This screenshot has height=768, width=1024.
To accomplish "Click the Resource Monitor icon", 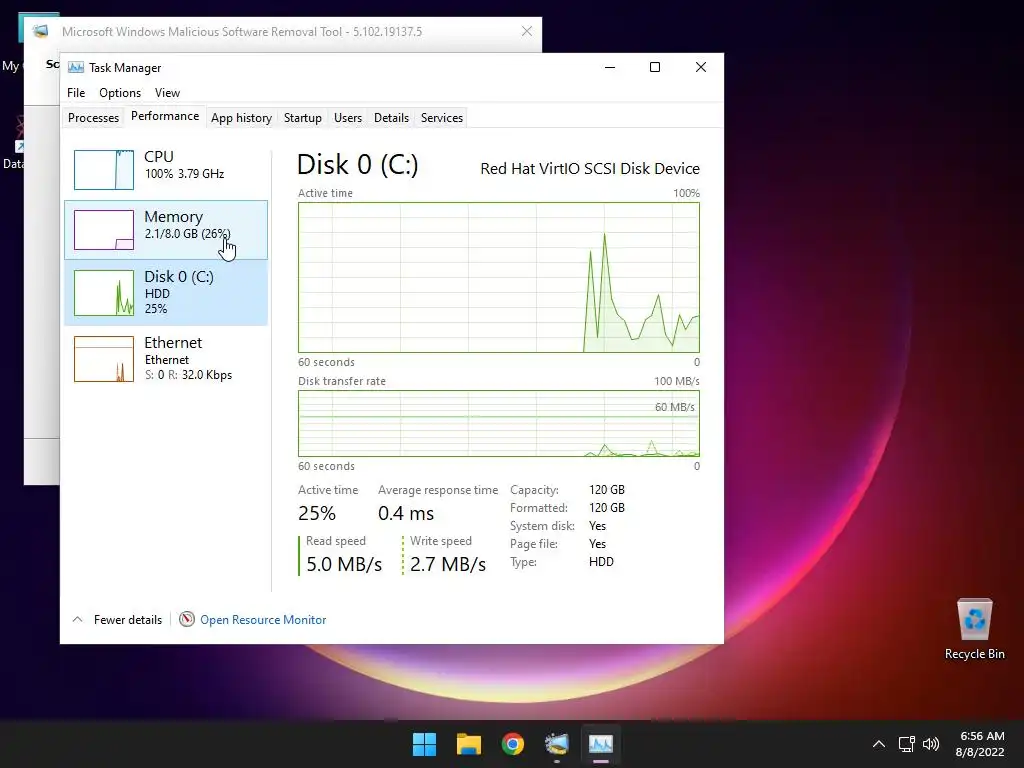I will pos(187,619).
